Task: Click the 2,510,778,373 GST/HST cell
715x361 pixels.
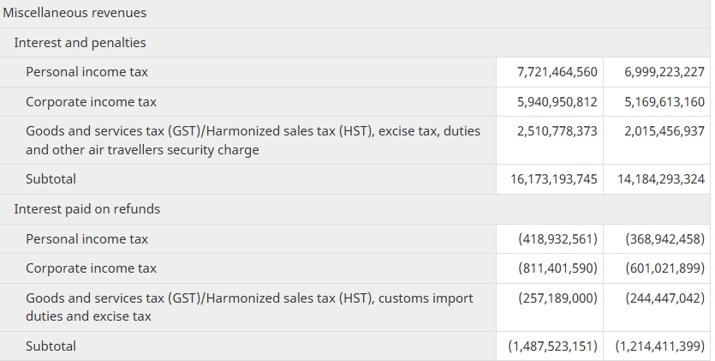Action: [550, 140]
